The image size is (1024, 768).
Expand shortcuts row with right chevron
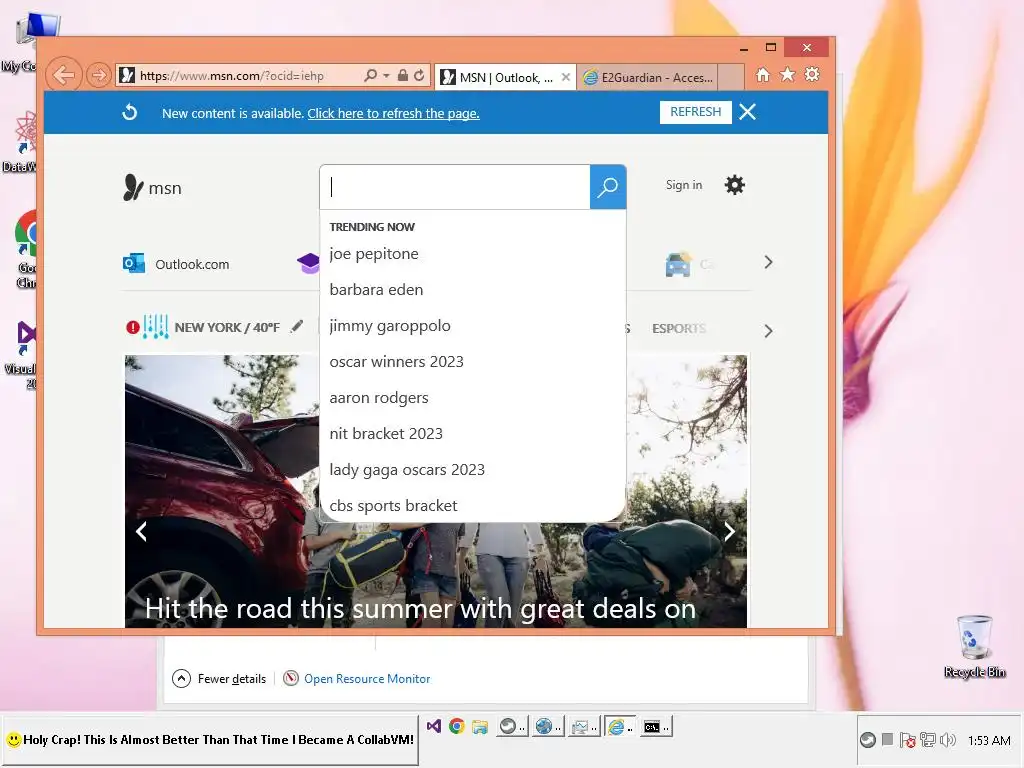tap(768, 263)
